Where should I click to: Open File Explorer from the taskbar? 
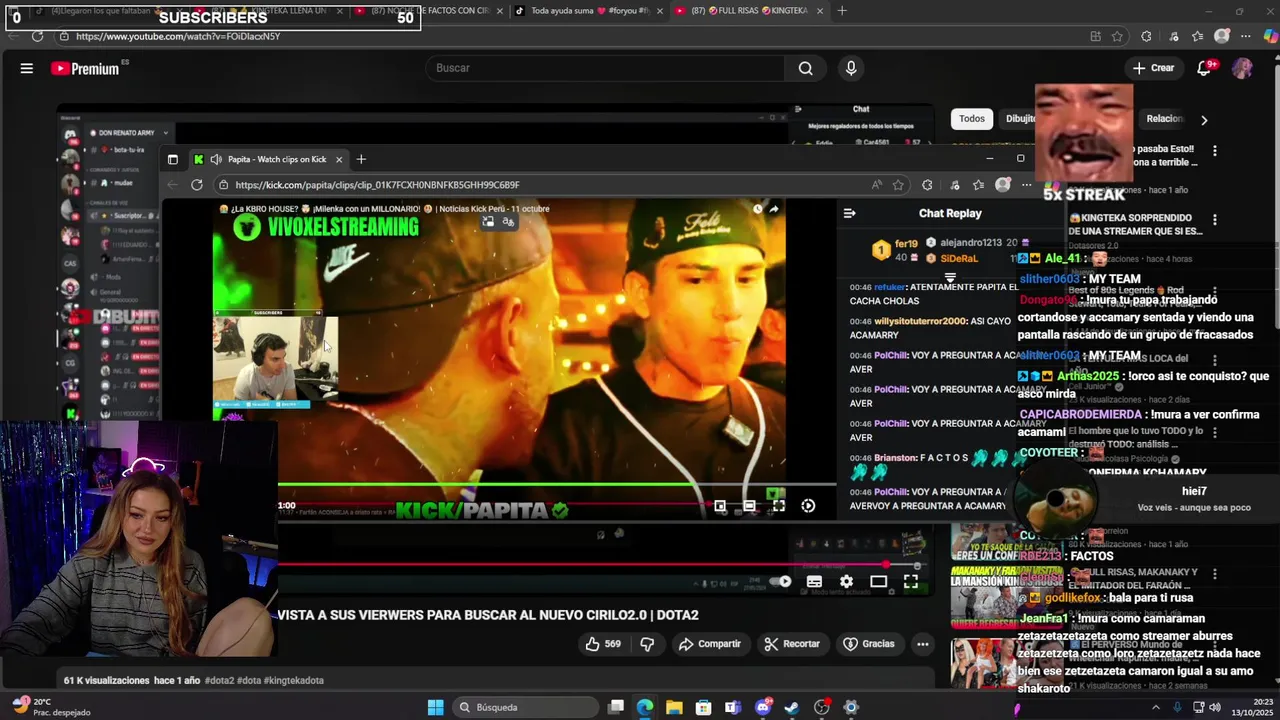(674, 707)
